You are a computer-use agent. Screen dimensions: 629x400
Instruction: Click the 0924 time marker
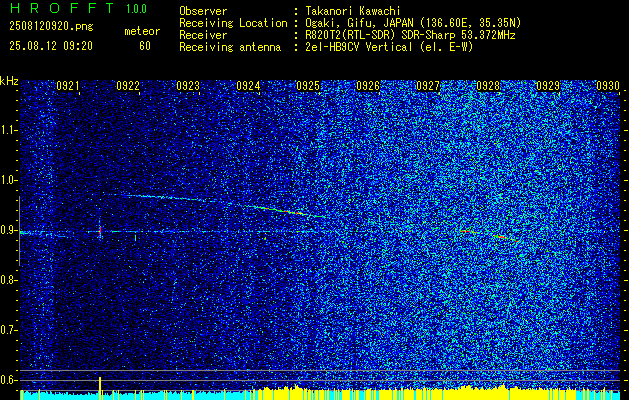click(x=248, y=85)
